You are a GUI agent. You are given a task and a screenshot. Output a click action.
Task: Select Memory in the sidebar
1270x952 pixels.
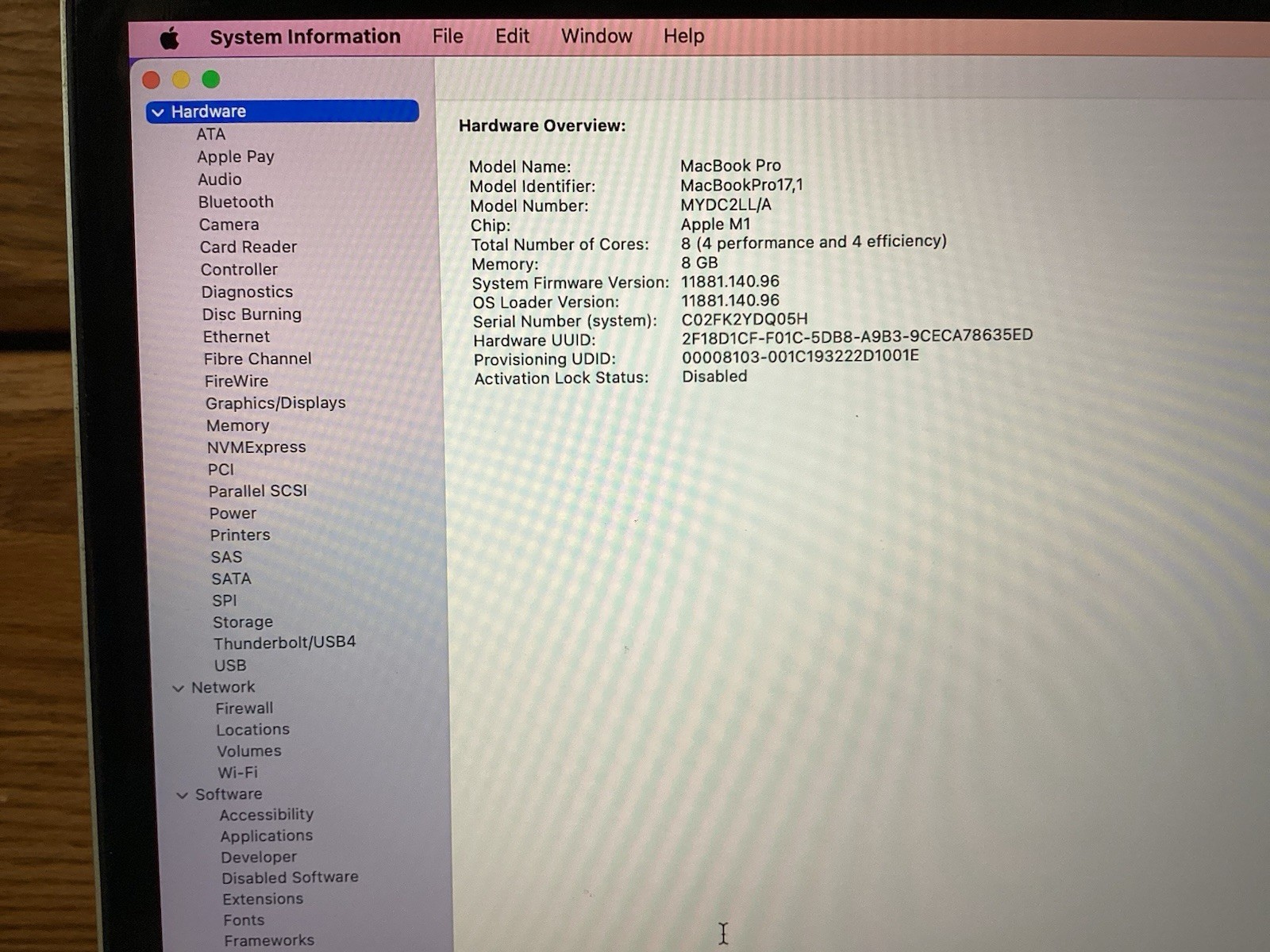click(238, 425)
